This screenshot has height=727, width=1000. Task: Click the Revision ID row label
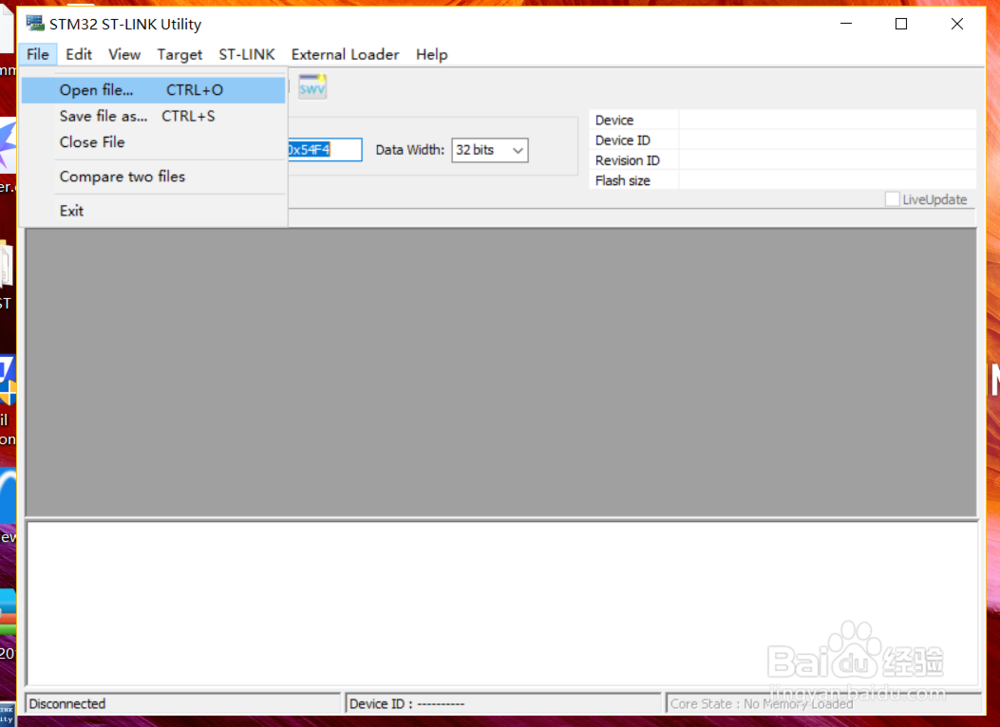pyautogui.click(x=627, y=161)
